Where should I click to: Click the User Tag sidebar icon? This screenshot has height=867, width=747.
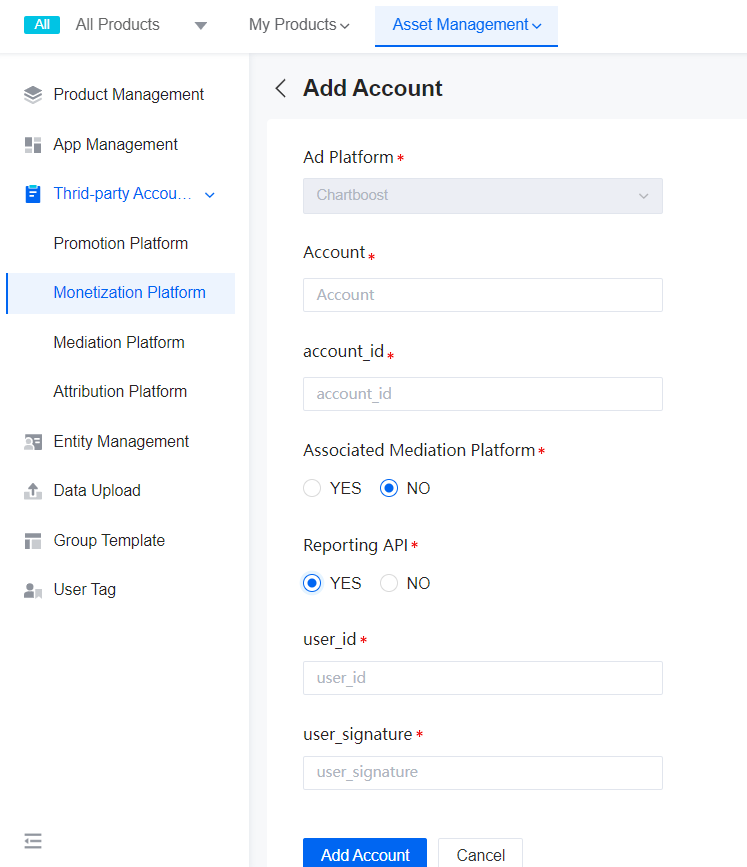coord(31,589)
